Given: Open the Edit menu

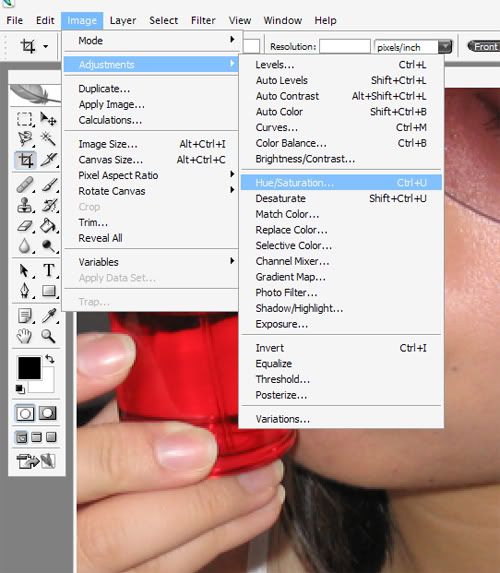Looking at the screenshot, I should [x=45, y=20].
